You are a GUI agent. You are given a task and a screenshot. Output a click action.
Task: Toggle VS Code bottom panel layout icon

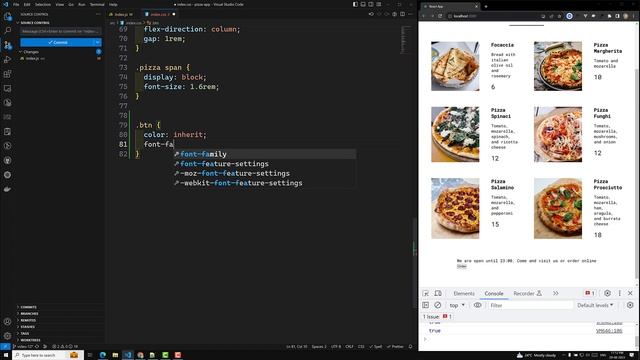point(363,4)
